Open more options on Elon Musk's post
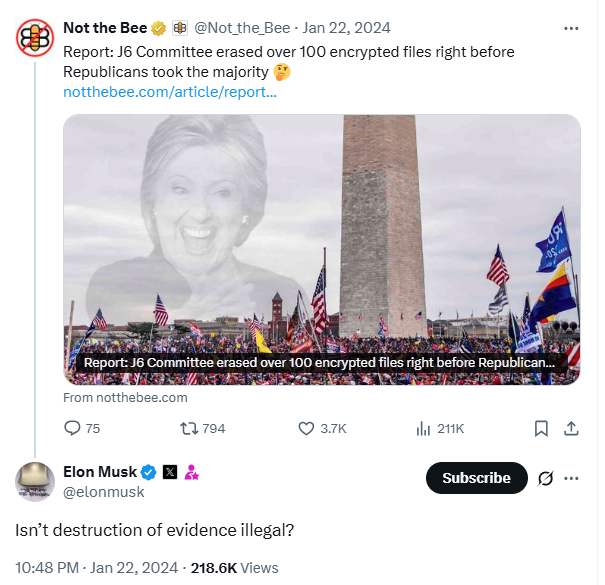The height and width of the screenshot is (585, 605). pyautogui.click(x=572, y=478)
